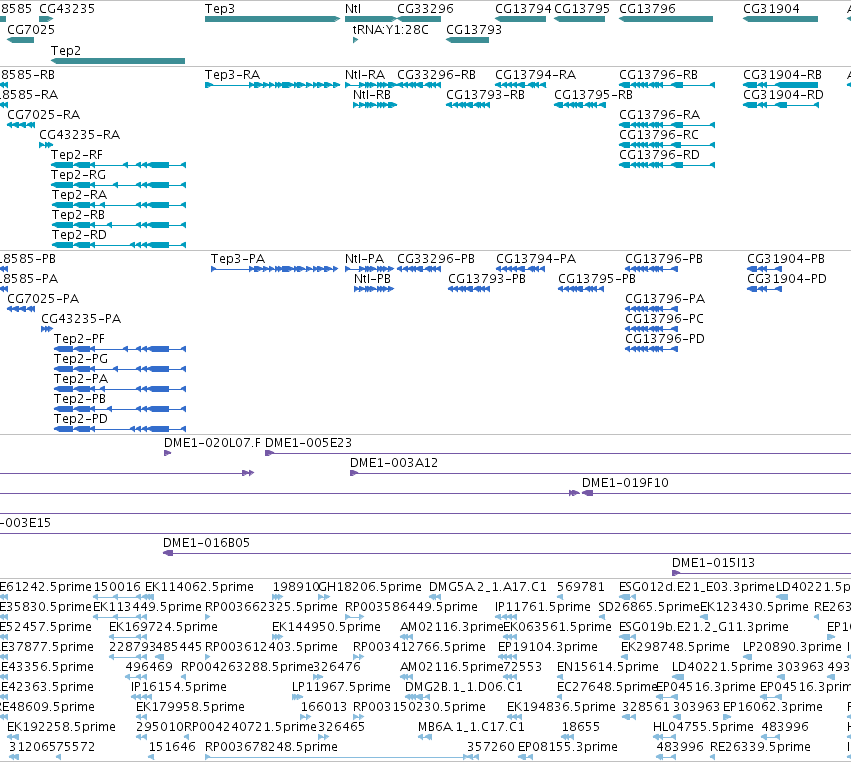This screenshot has height=762, width=851.
Task: Select protein CG33296-PB
Action: pos(419,269)
